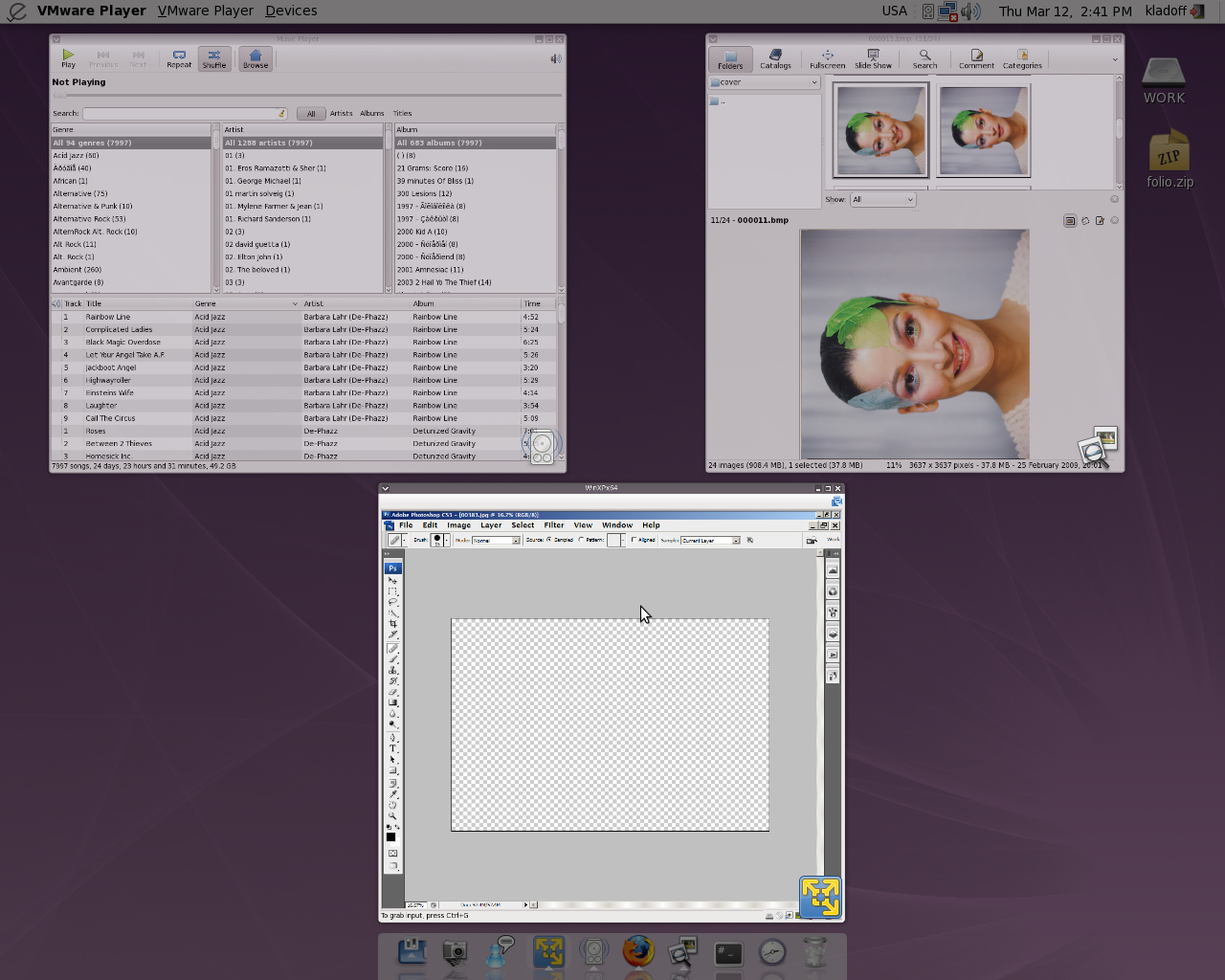
Task: Select the Lasso tool in Photoshop
Action: pos(392,602)
